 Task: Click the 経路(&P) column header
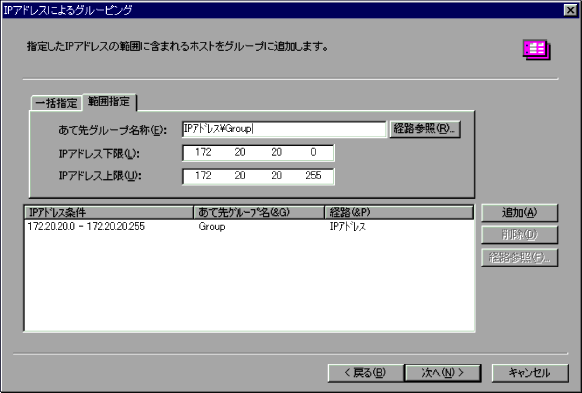(x=399, y=212)
